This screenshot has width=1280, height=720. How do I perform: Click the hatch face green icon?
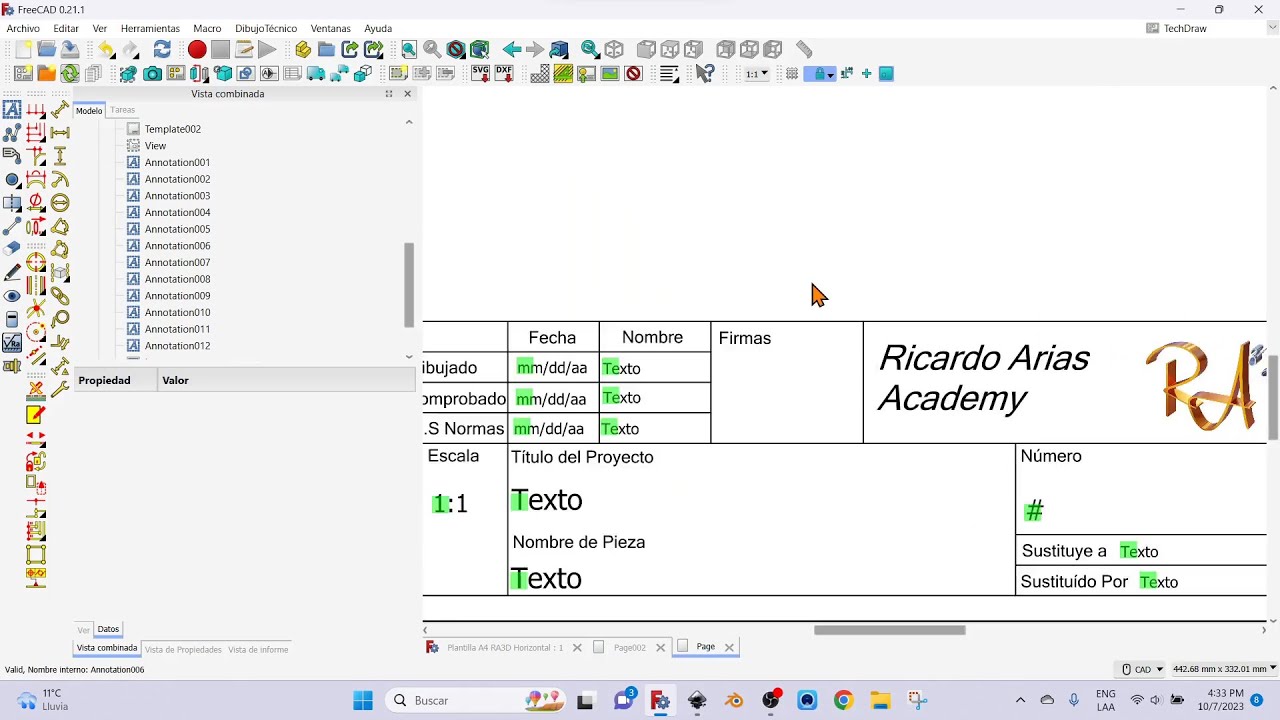563,74
